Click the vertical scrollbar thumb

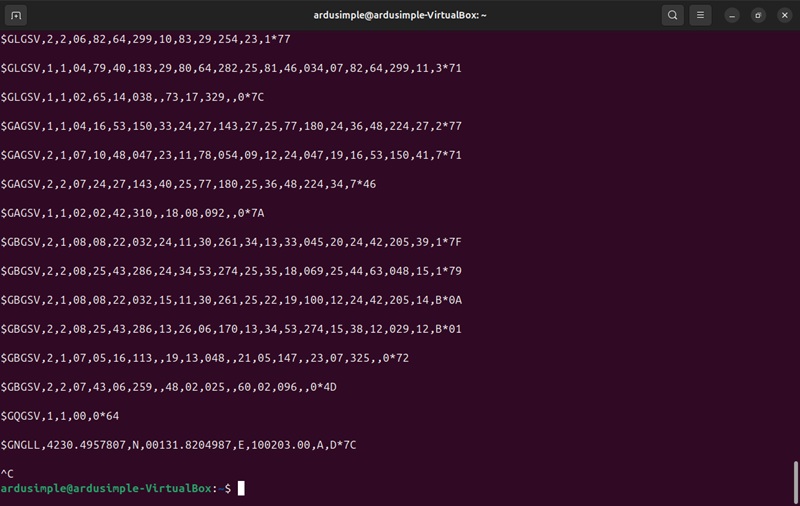[795, 481]
